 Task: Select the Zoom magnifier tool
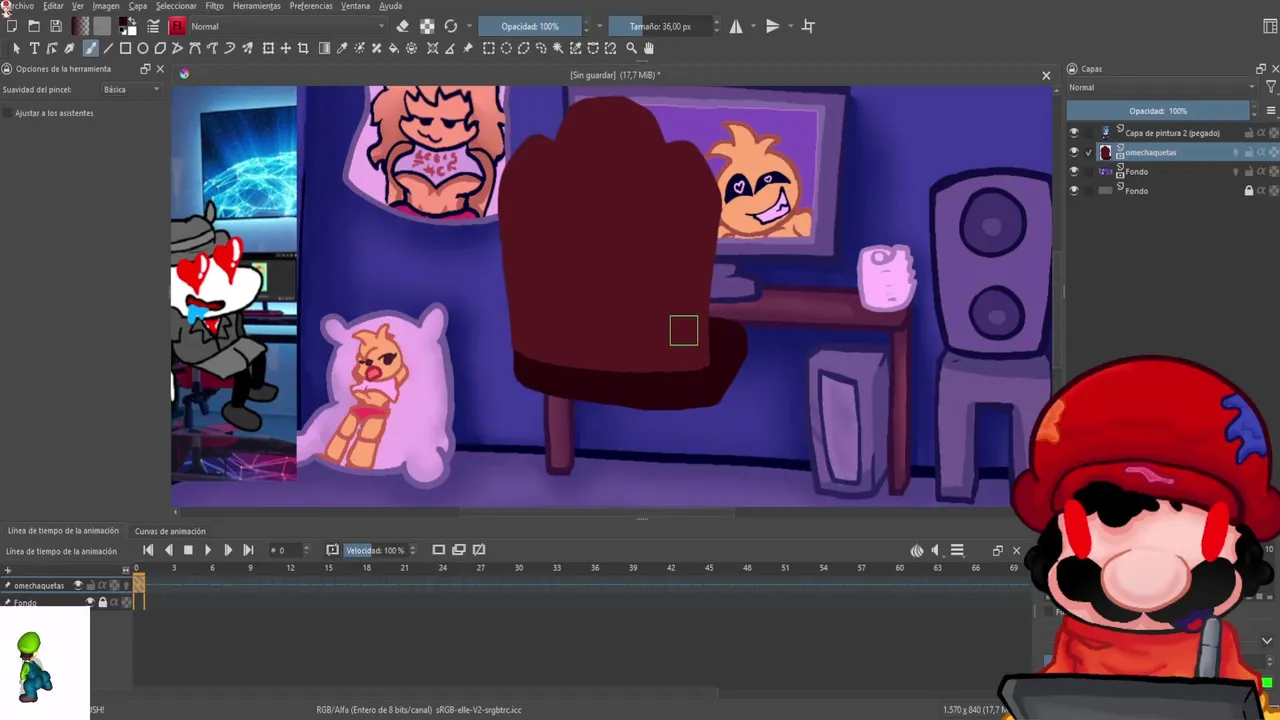(631, 48)
